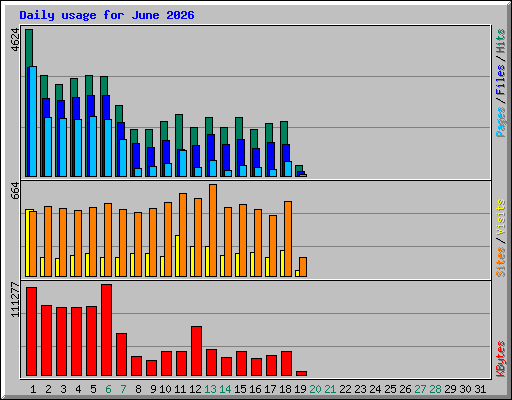Click the 'Hits' legend label
This screenshot has height=400, width=512.
click(501, 41)
